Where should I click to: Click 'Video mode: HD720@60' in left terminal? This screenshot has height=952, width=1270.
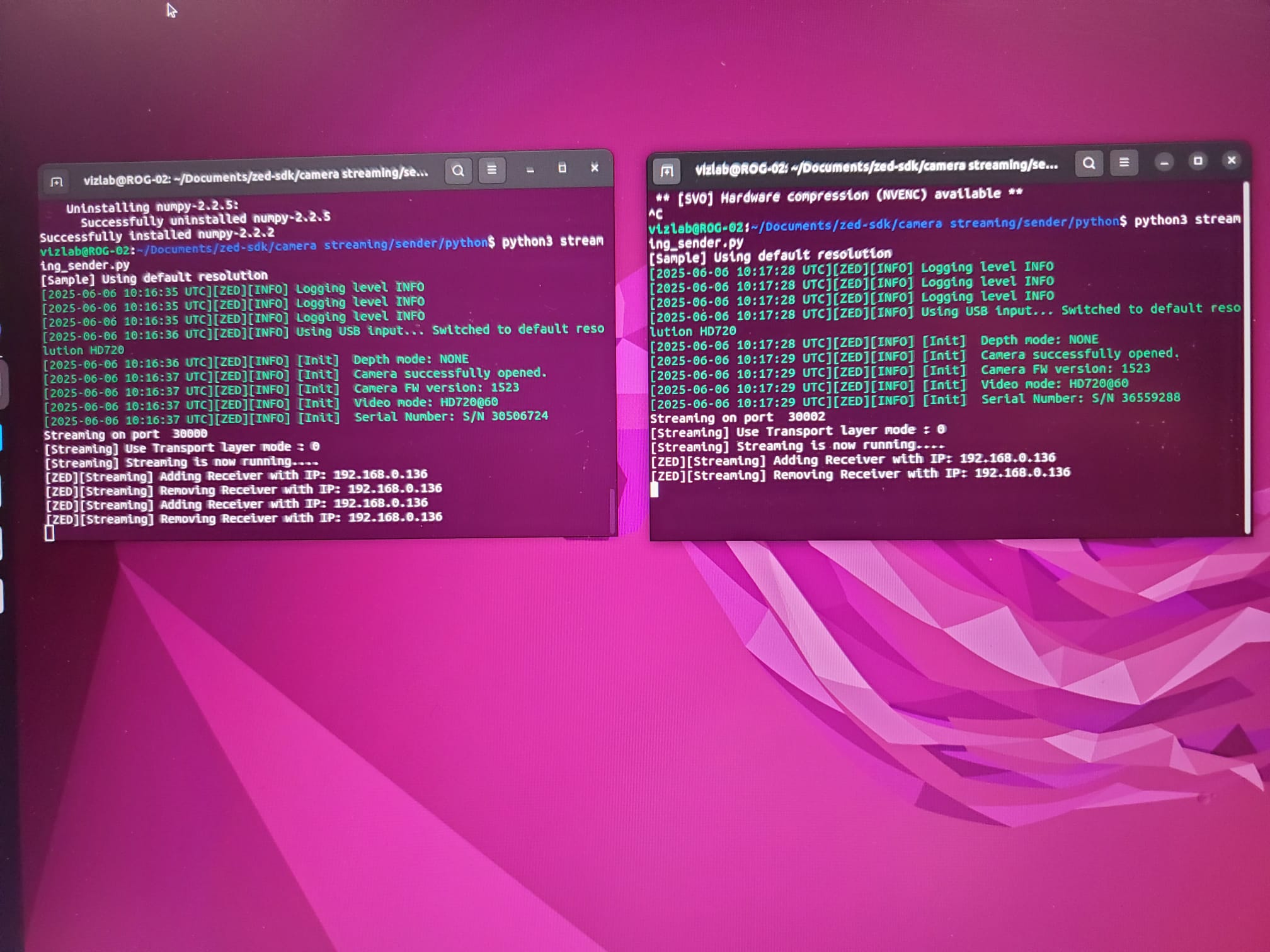tap(426, 402)
